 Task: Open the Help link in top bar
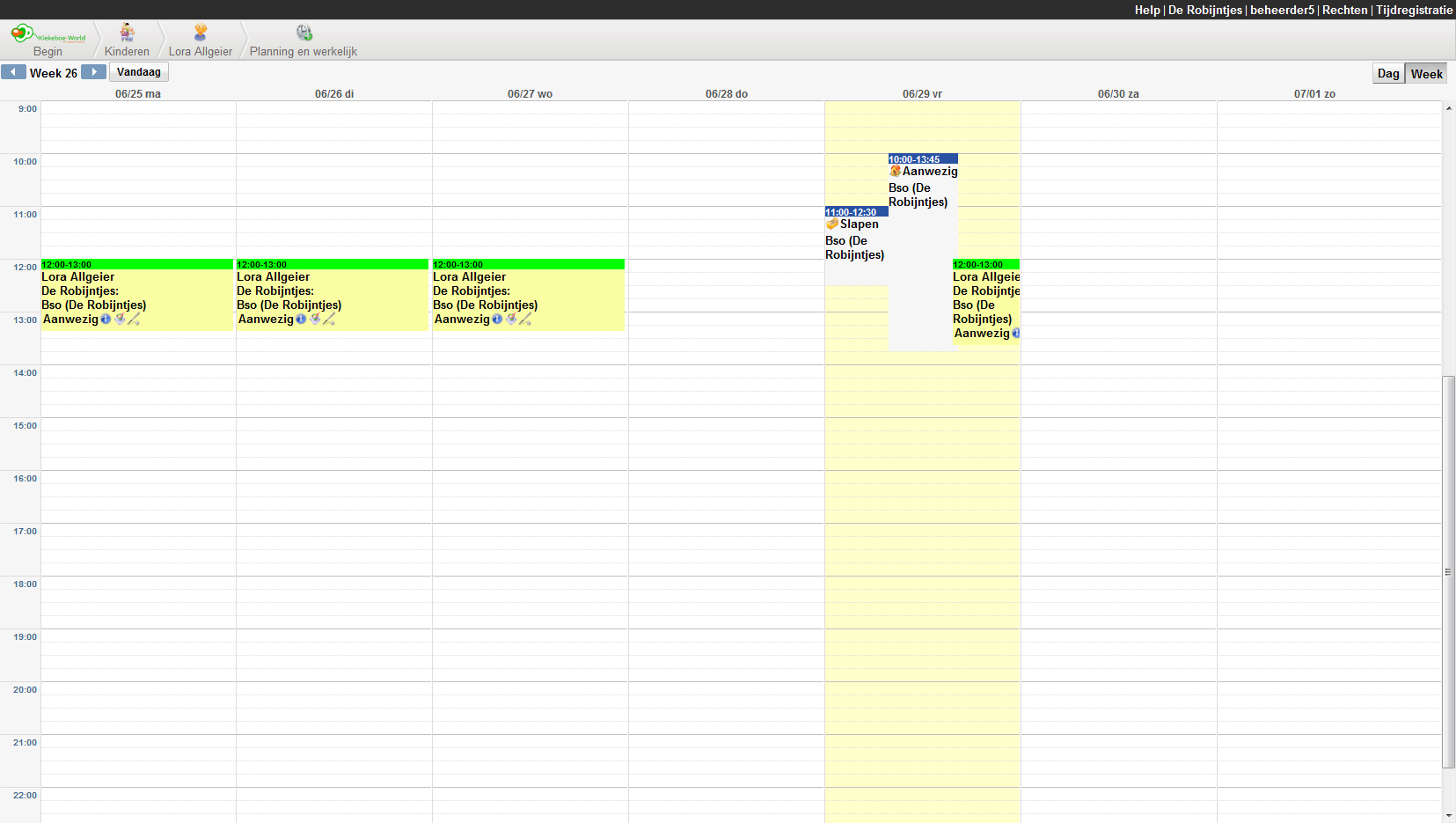point(1146,10)
